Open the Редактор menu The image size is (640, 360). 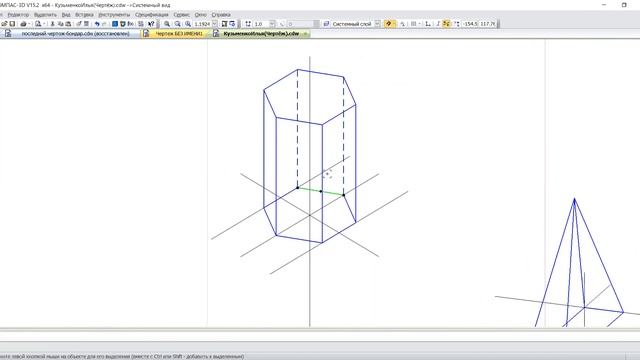click(18, 15)
